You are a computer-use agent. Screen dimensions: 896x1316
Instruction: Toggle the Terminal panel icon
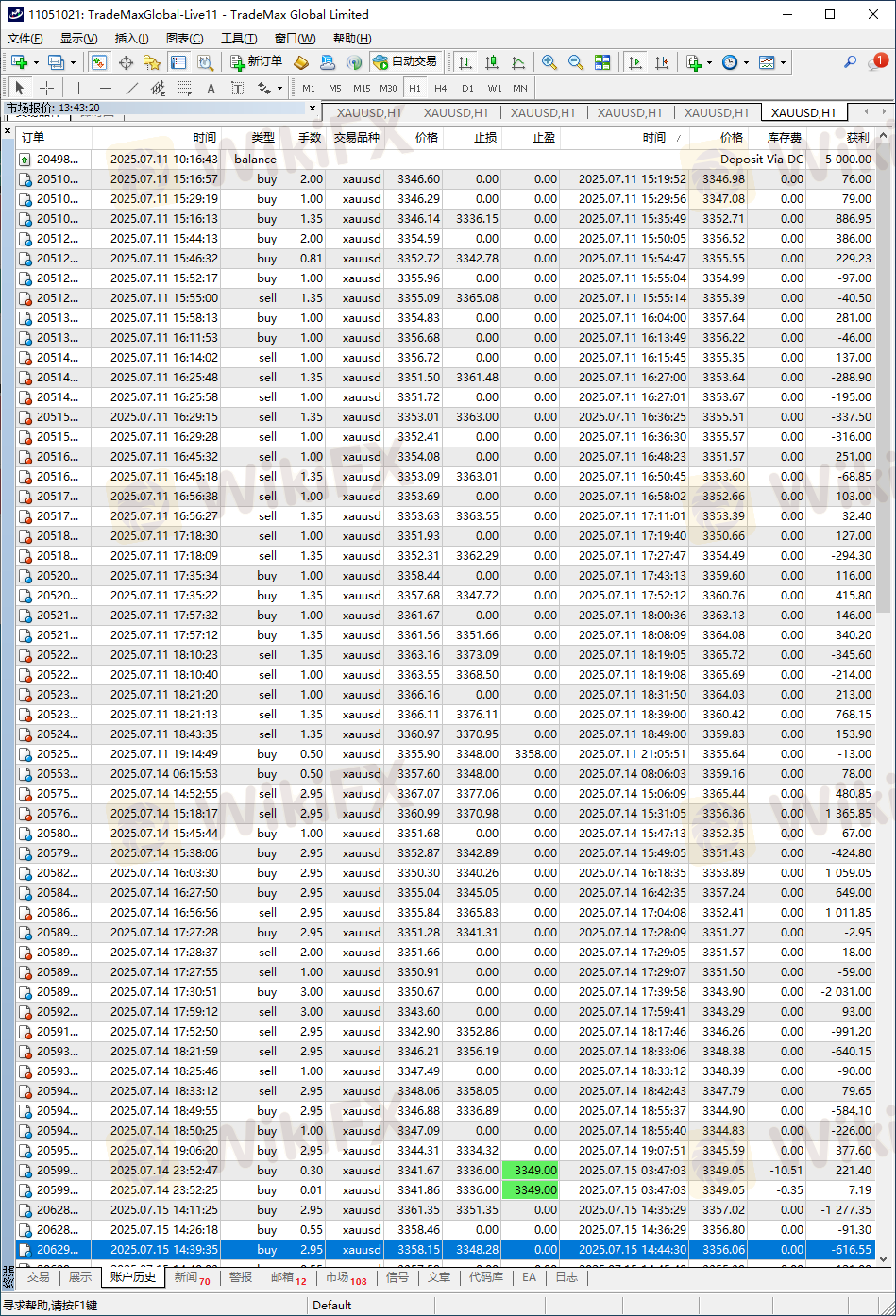click(178, 62)
